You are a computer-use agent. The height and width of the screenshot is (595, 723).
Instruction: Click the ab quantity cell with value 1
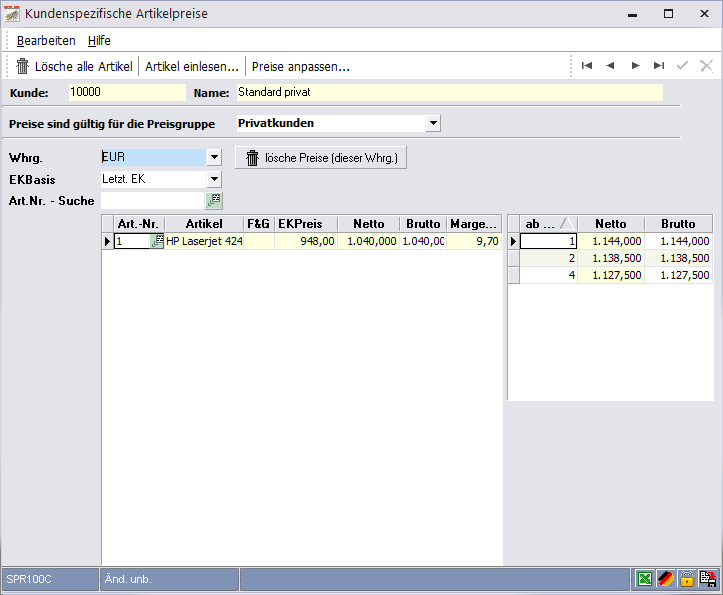tap(549, 241)
